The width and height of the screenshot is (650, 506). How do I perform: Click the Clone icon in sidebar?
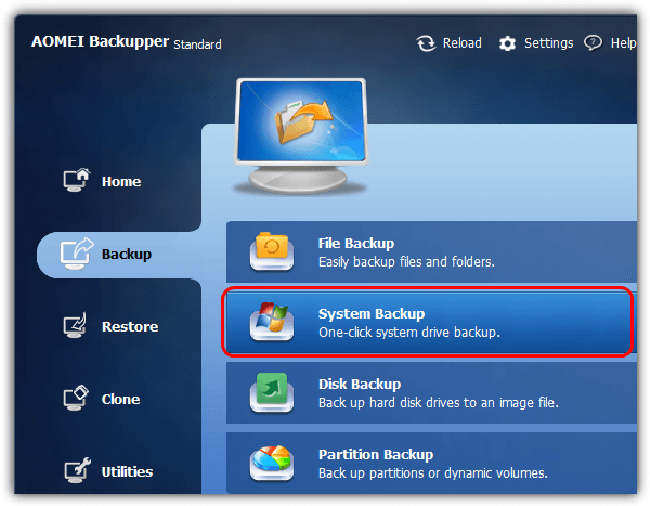76,398
